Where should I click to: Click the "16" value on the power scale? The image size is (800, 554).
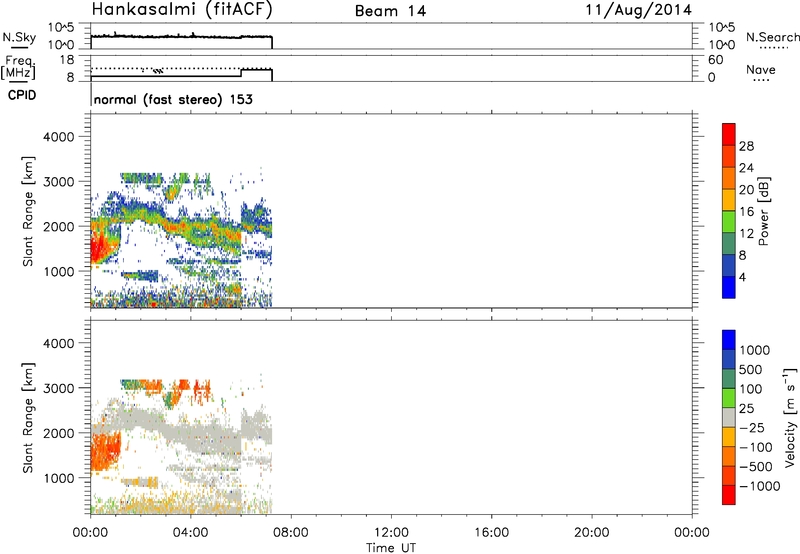tap(746, 212)
